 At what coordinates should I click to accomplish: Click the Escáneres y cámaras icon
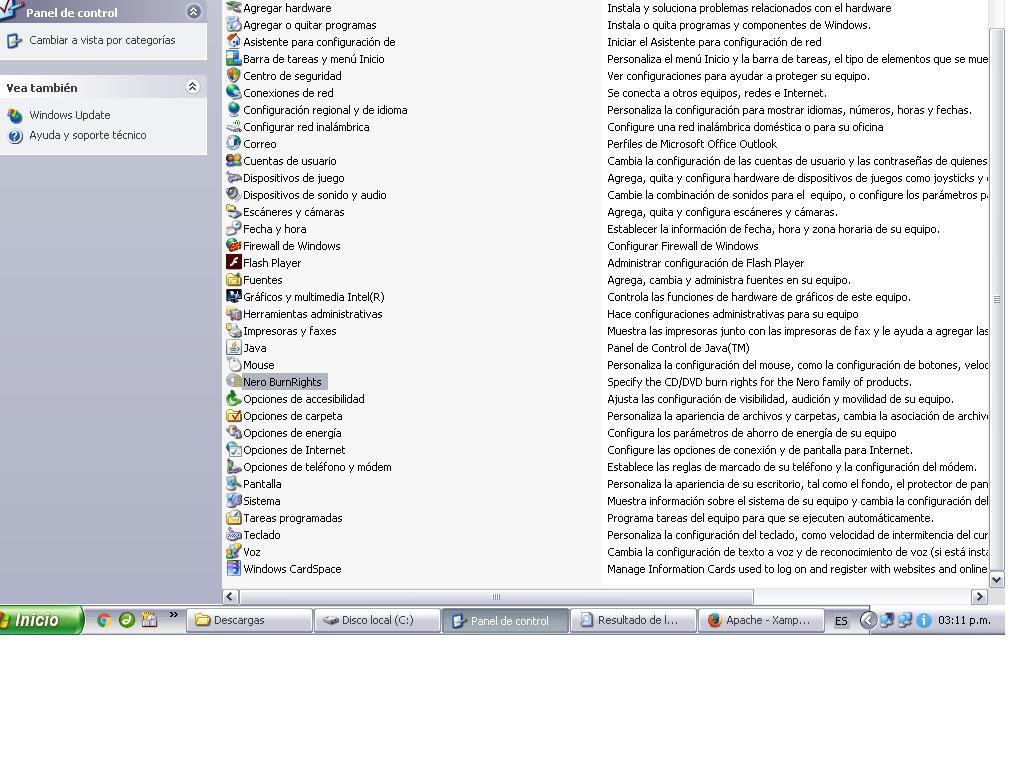coord(234,211)
